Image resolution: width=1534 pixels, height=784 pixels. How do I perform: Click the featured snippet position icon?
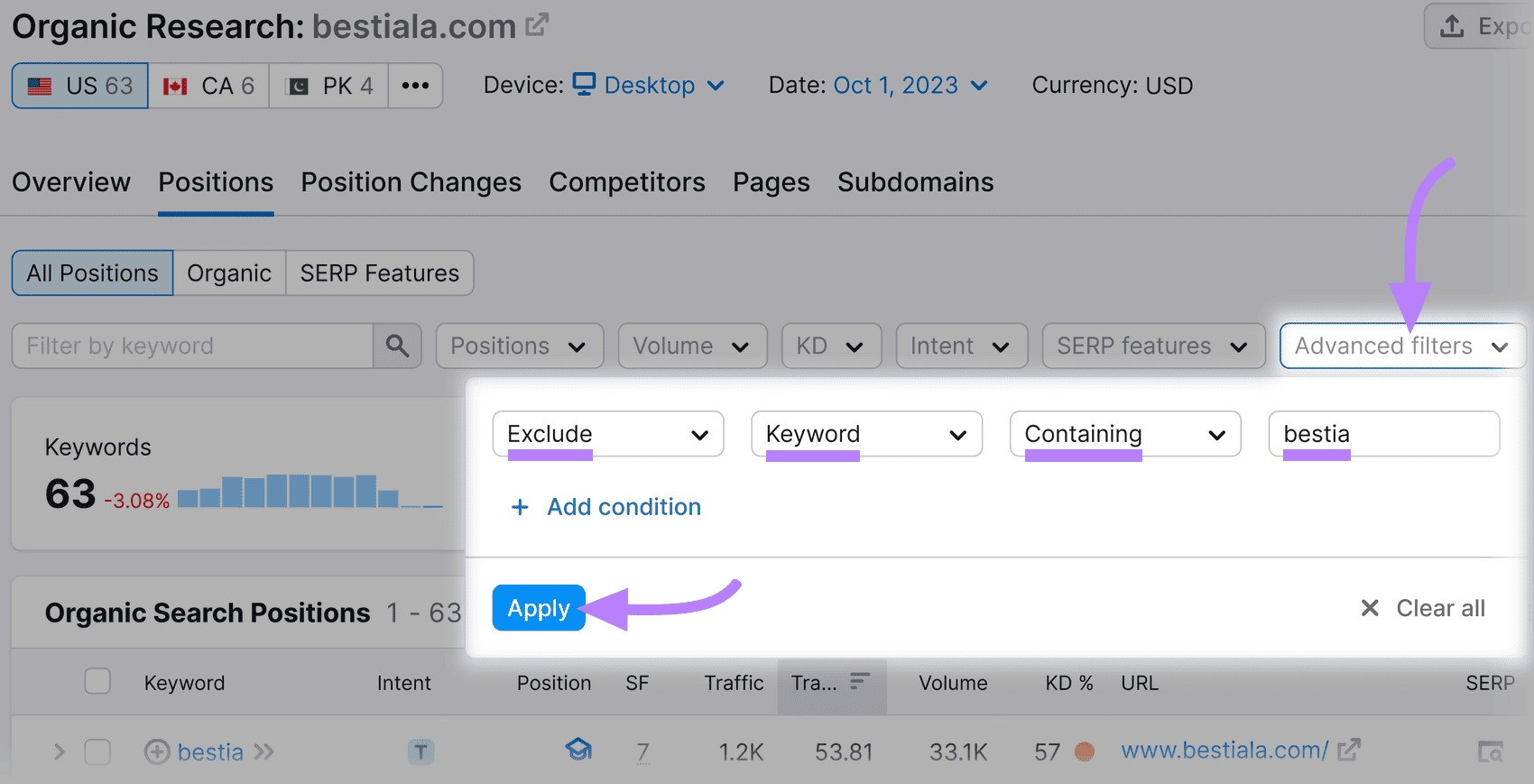(x=578, y=750)
